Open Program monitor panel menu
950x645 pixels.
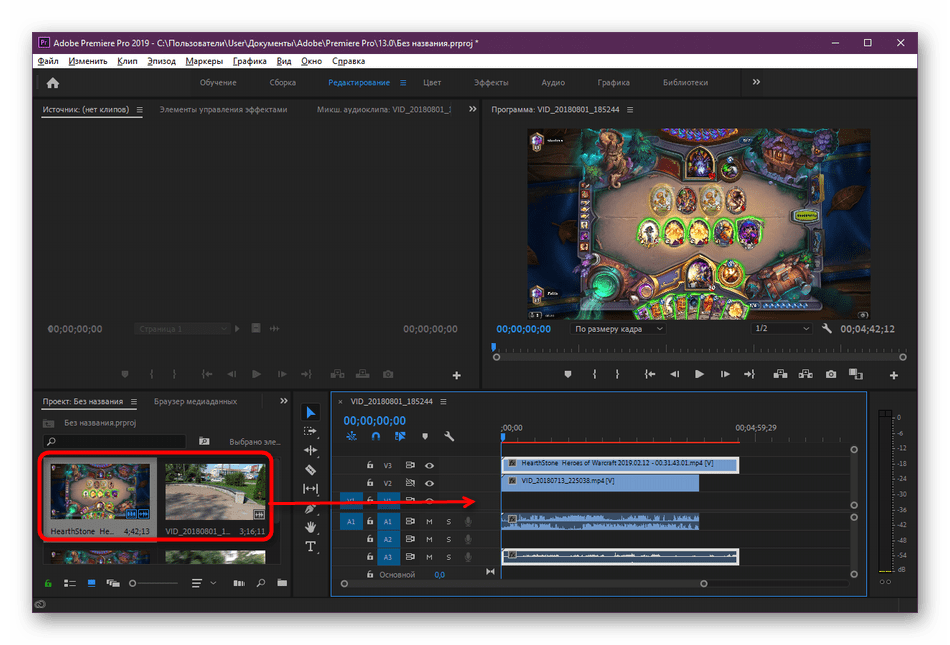(x=630, y=110)
